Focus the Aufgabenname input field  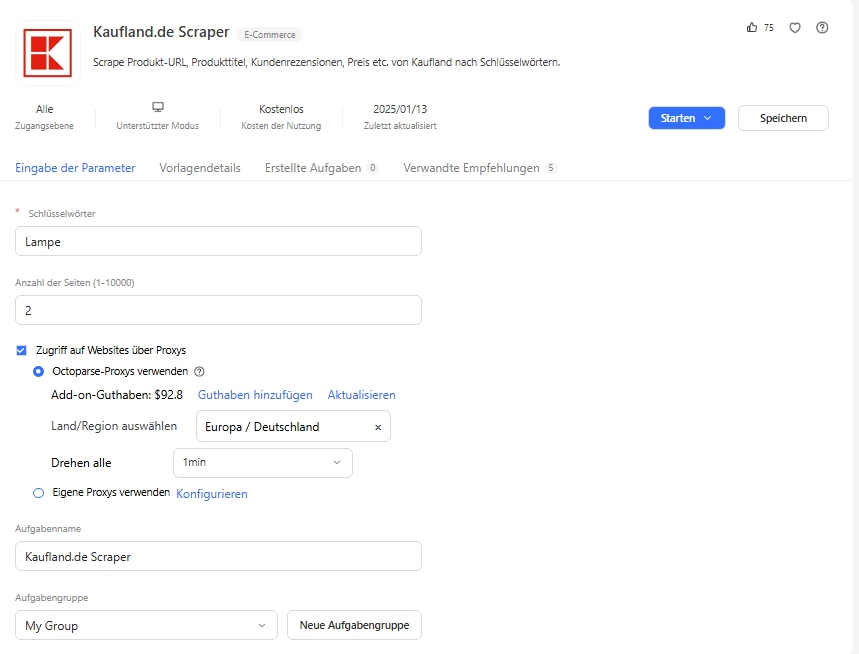218,557
